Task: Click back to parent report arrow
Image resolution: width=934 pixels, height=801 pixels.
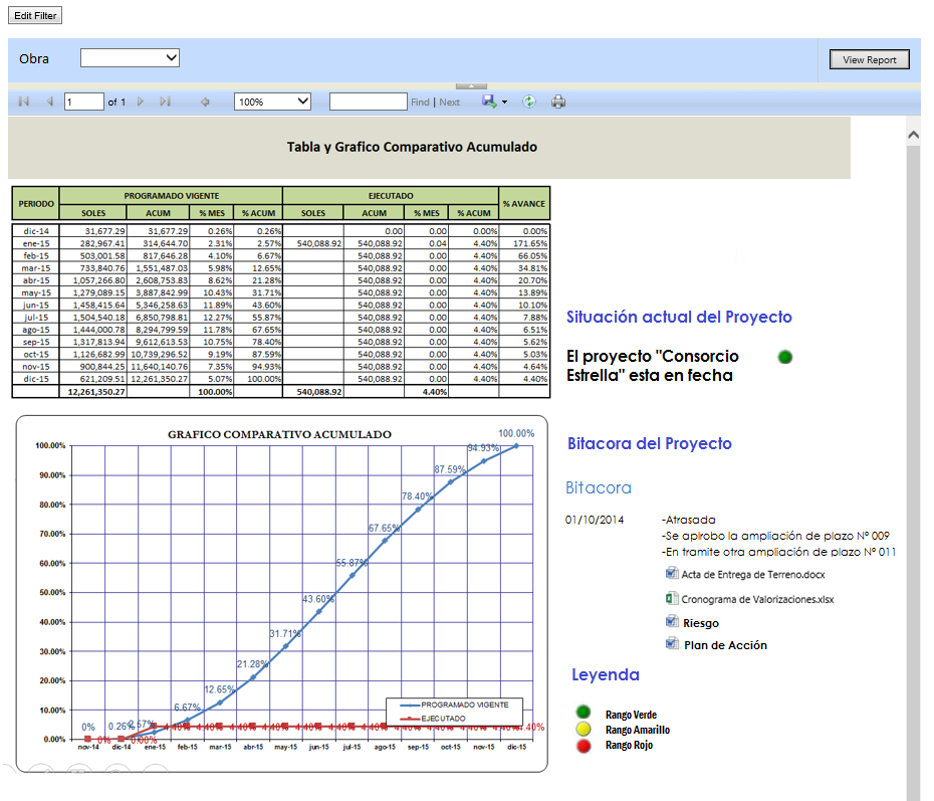Action: (205, 102)
